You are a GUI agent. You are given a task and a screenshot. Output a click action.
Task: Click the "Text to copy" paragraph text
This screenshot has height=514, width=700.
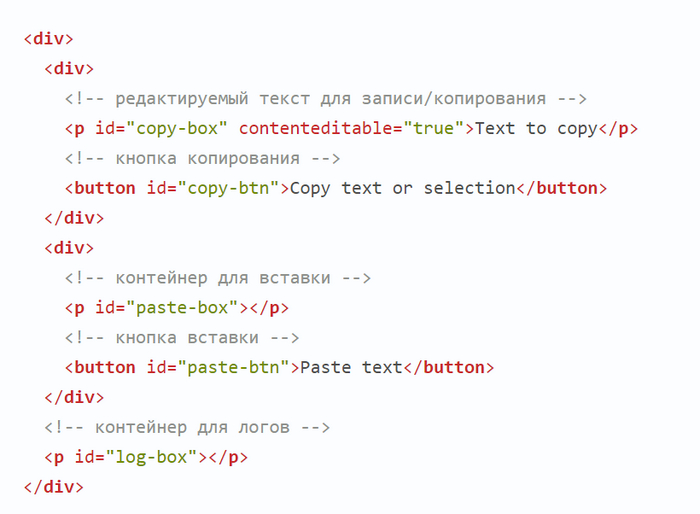536,128
